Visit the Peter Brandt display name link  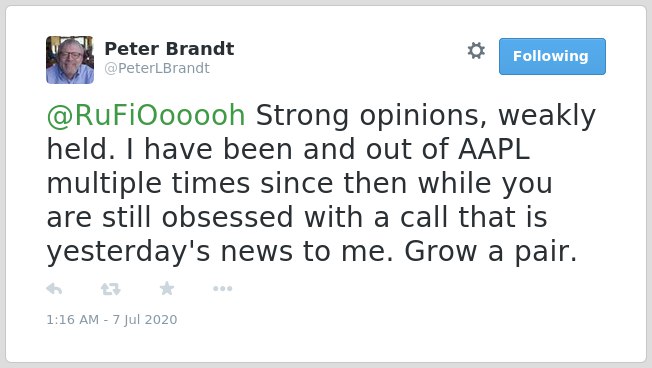(x=169, y=49)
